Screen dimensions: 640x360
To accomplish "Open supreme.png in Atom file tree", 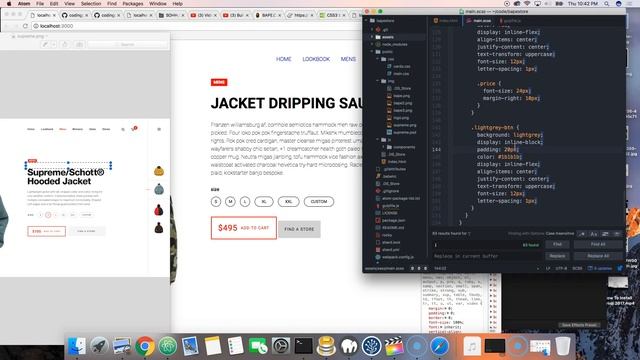I will (404, 125).
